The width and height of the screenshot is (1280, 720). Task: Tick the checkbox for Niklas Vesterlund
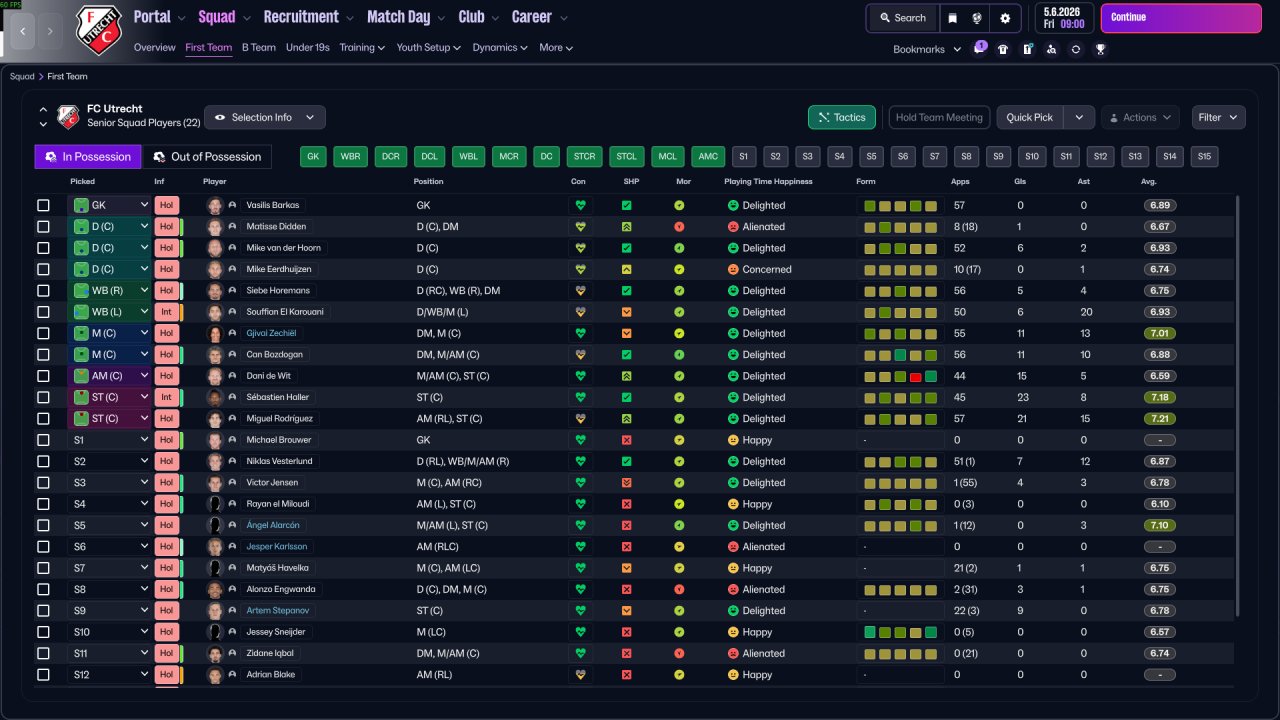tap(43, 462)
